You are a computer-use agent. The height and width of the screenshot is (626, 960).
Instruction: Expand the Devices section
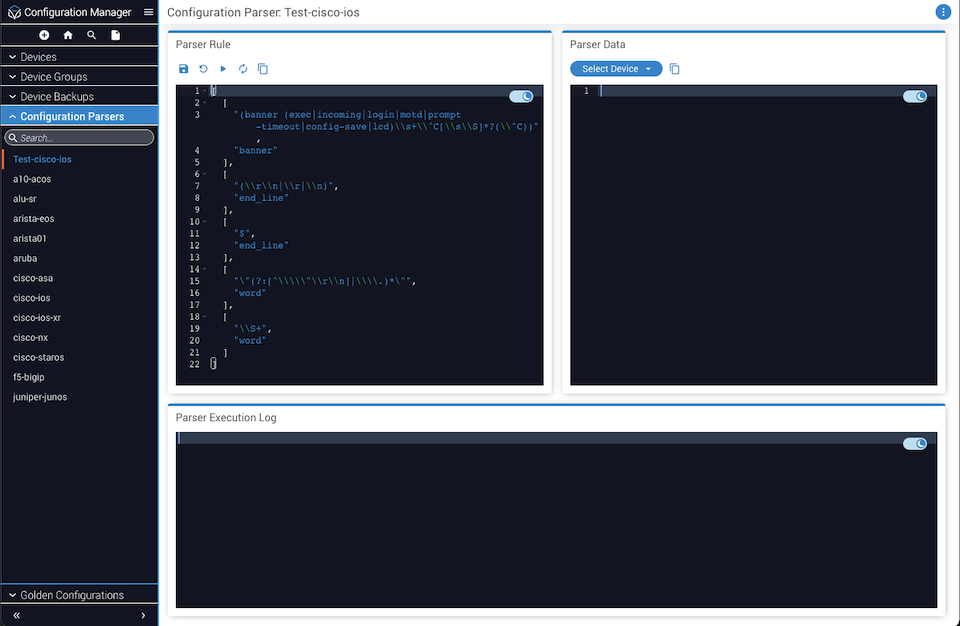pos(79,57)
